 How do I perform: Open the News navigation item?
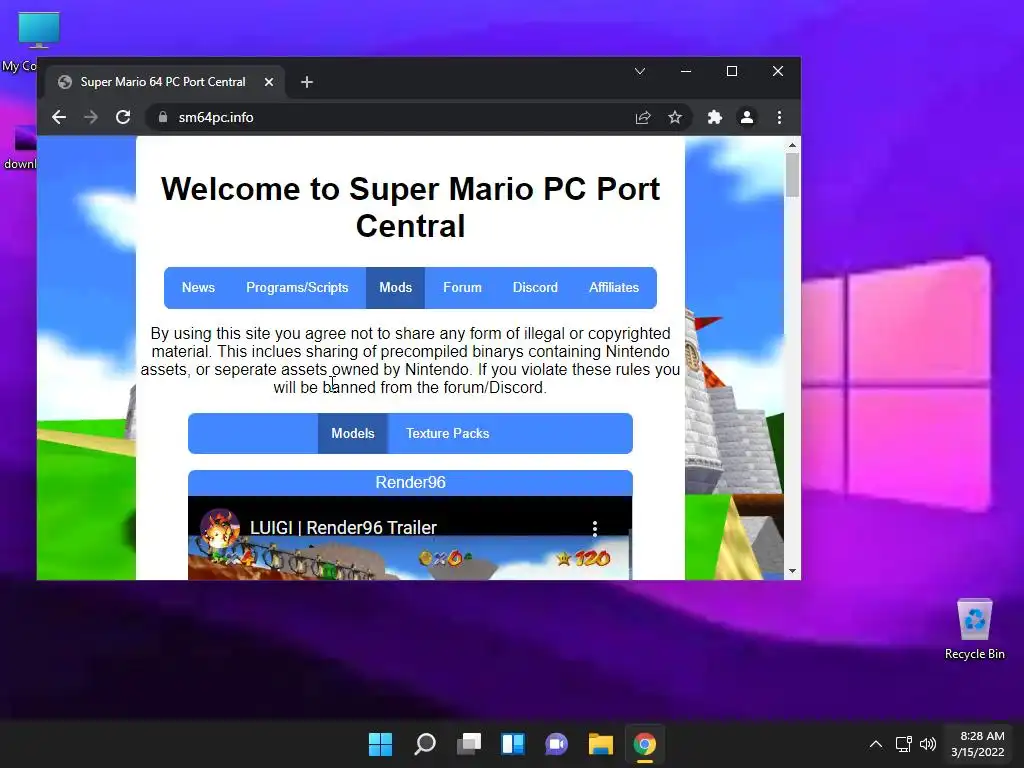[x=198, y=287]
